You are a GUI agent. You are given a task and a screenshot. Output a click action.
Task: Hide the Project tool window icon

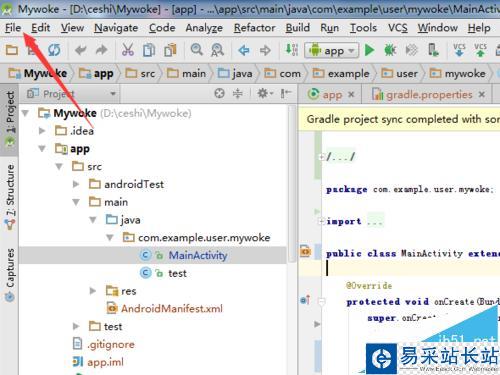point(286,93)
